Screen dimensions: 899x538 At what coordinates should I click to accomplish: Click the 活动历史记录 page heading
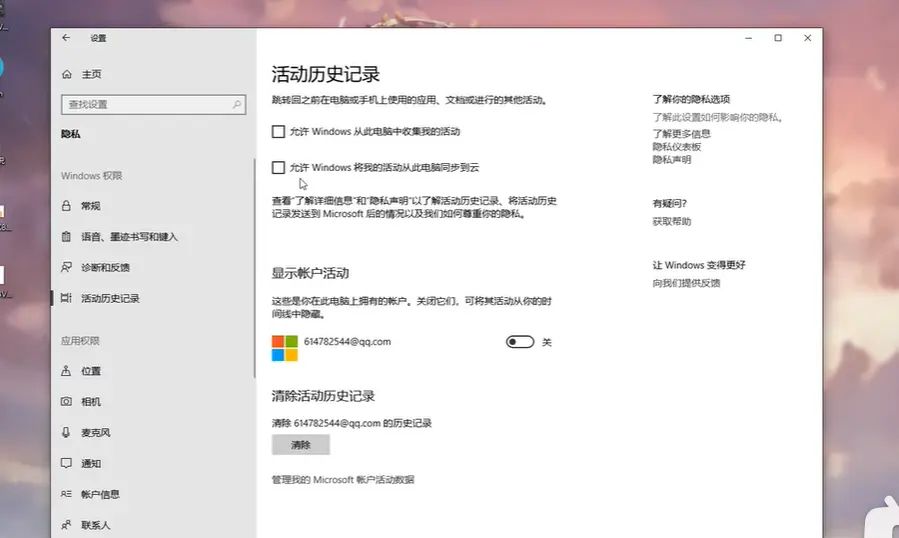coord(326,75)
